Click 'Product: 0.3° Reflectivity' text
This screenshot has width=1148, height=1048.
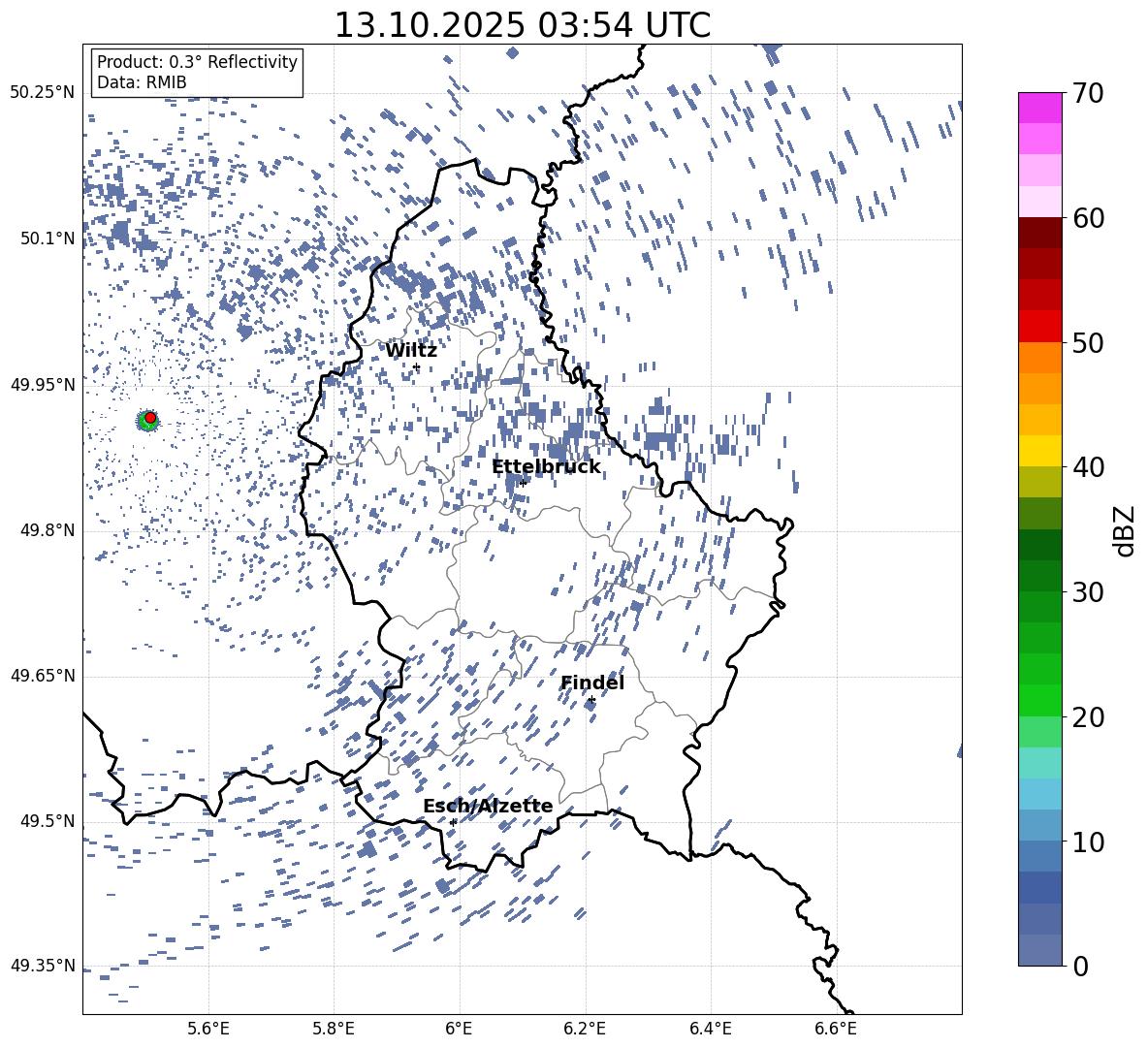pyautogui.click(x=197, y=61)
